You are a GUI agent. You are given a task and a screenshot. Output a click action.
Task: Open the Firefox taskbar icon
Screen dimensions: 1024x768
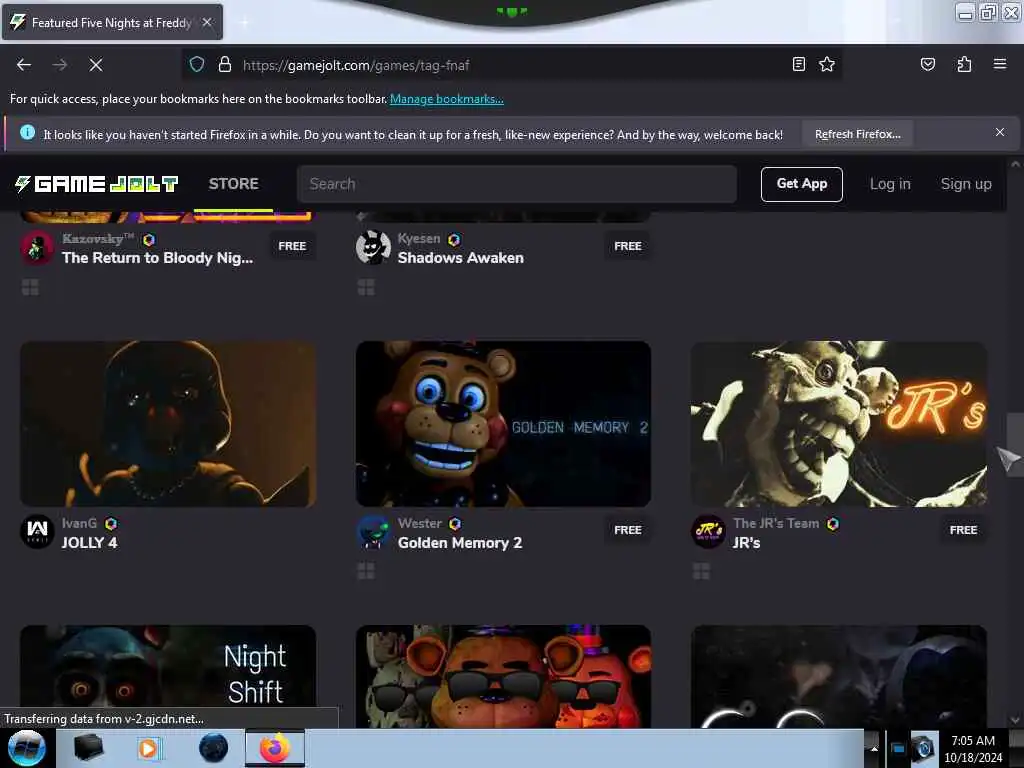[x=275, y=748]
